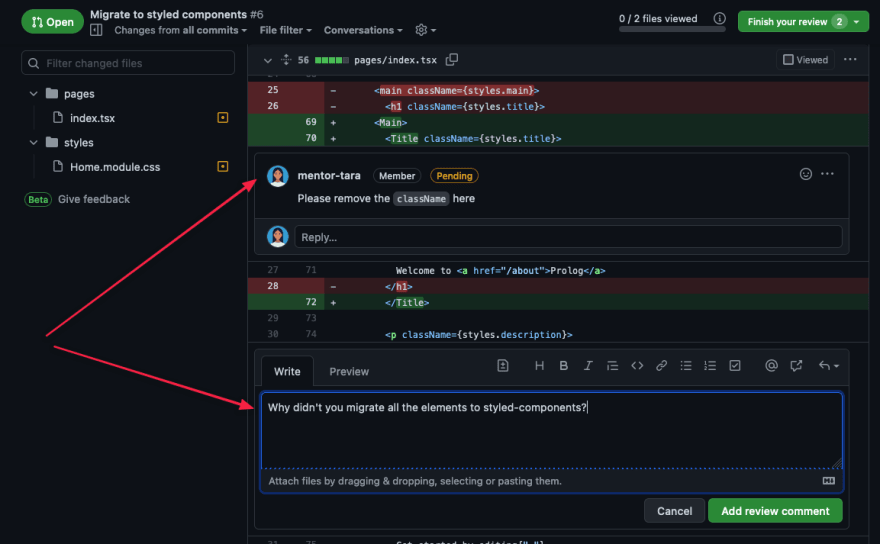The width and height of the screenshot is (880, 544).
Task: Click Add review comment button
Action: click(775, 511)
